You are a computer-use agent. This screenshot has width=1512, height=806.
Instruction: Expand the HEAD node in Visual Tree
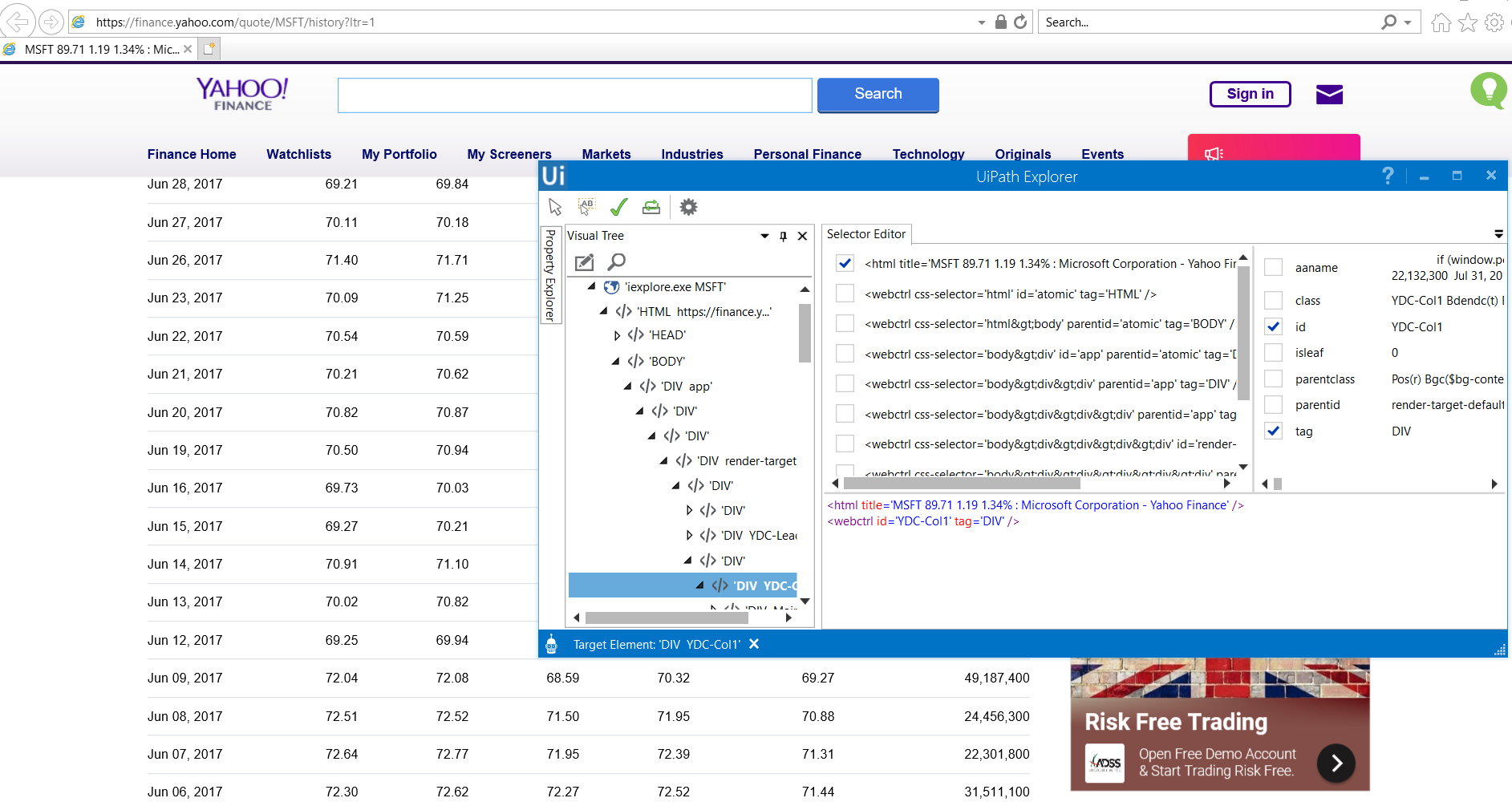point(618,335)
